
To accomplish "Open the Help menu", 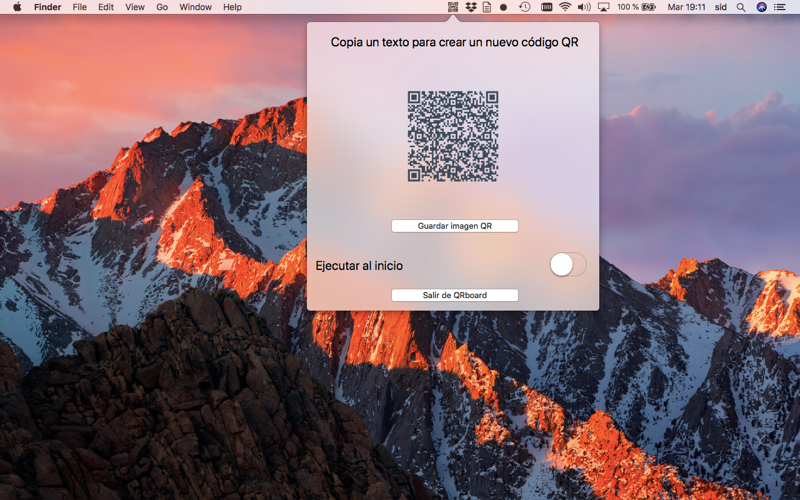I will point(232,7).
